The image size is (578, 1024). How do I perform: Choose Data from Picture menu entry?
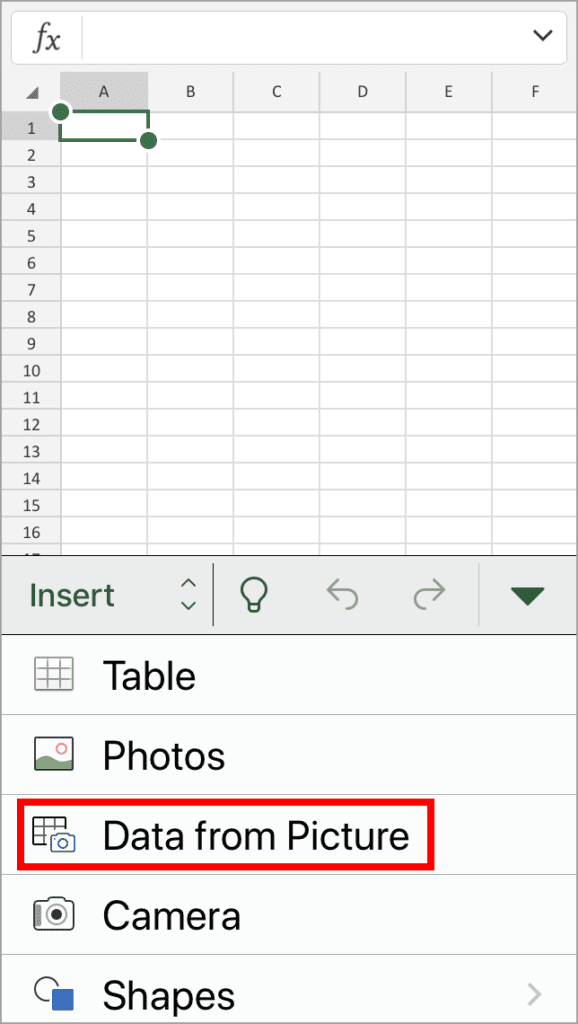257,835
